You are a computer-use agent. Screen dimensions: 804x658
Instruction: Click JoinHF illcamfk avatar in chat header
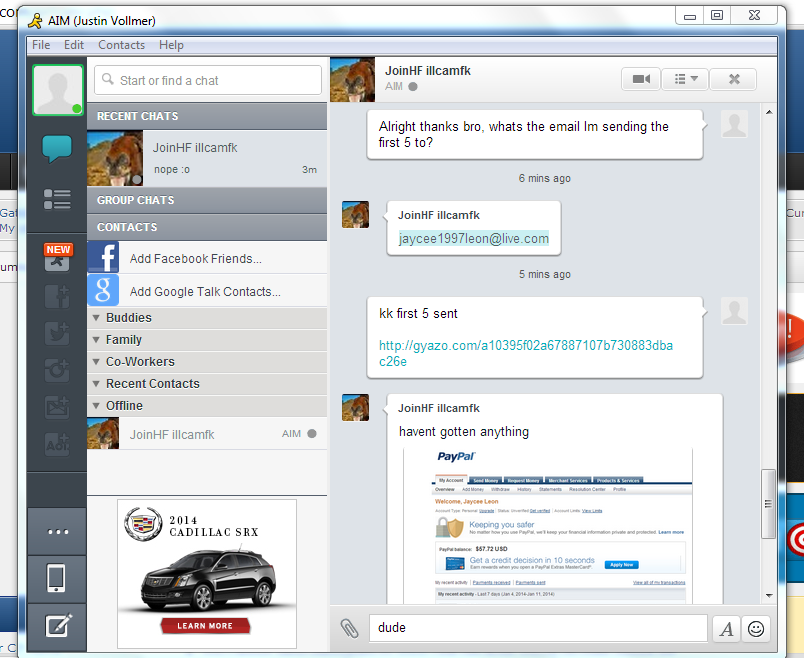pyautogui.click(x=353, y=79)
